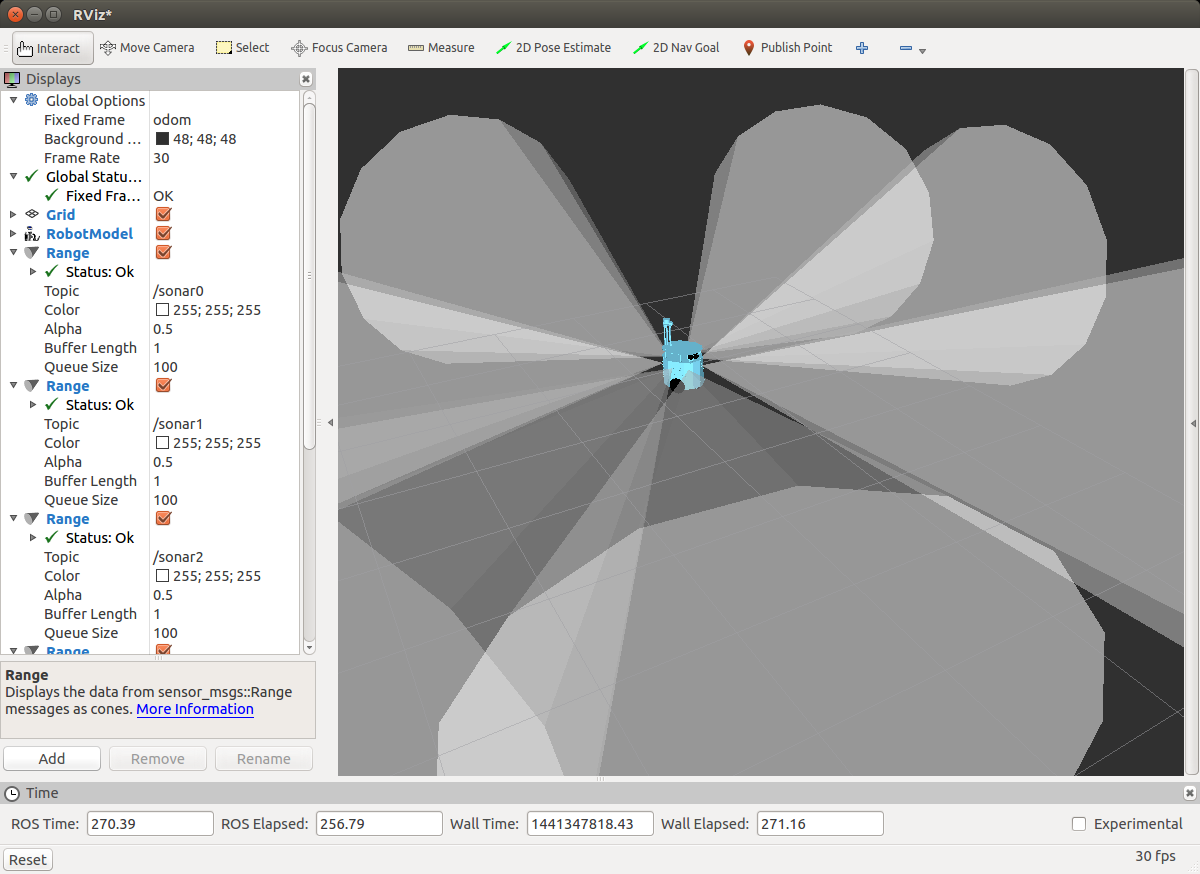This screenshot has width=1200, height=874.
Task: Open the More Information link
Action: tap(195, 709)
